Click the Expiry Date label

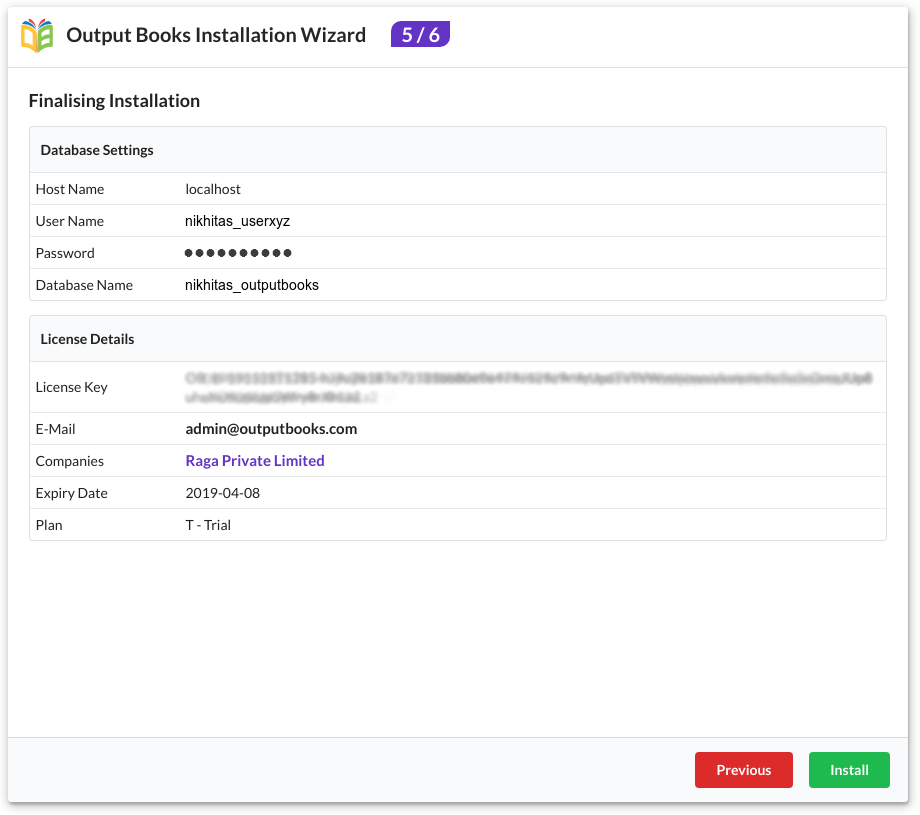72,493
